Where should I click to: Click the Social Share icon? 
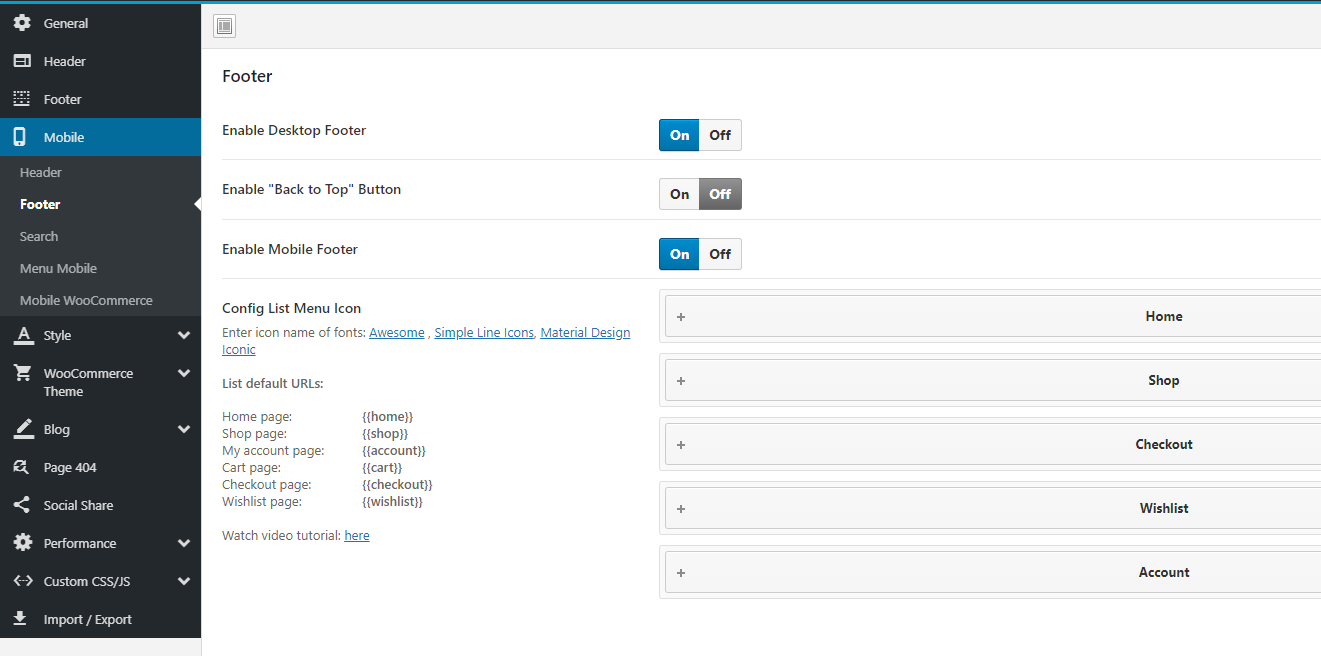22,505
